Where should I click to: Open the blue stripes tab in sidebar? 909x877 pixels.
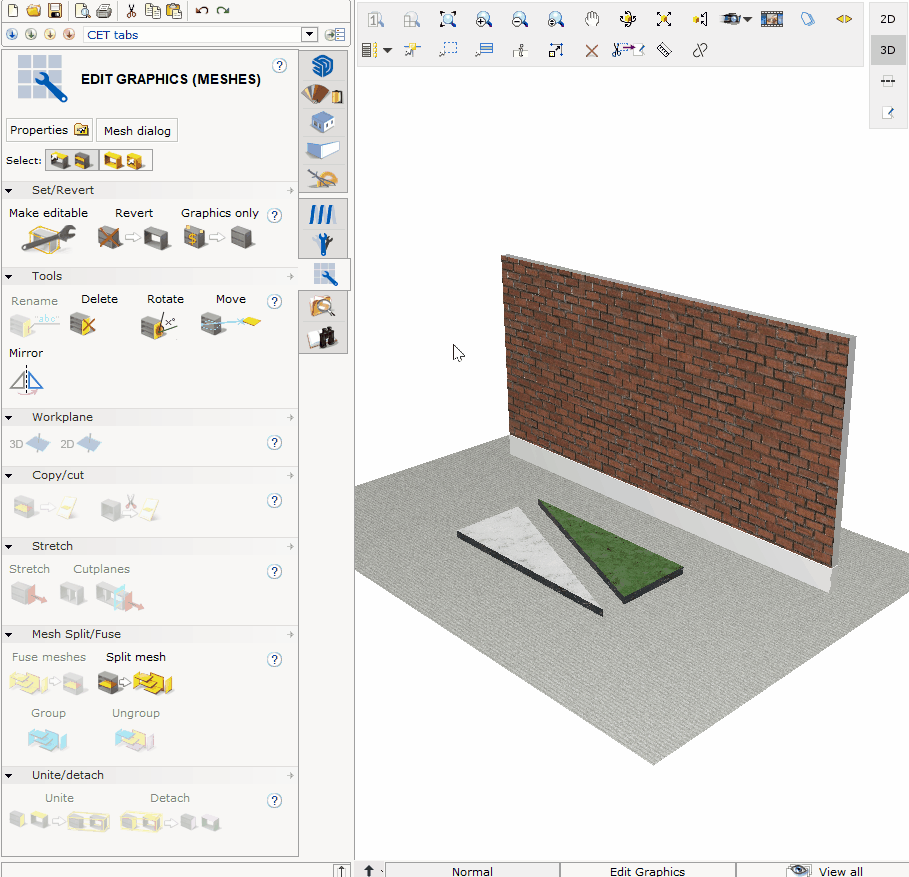pyautogui.click(x=323, y=214)
